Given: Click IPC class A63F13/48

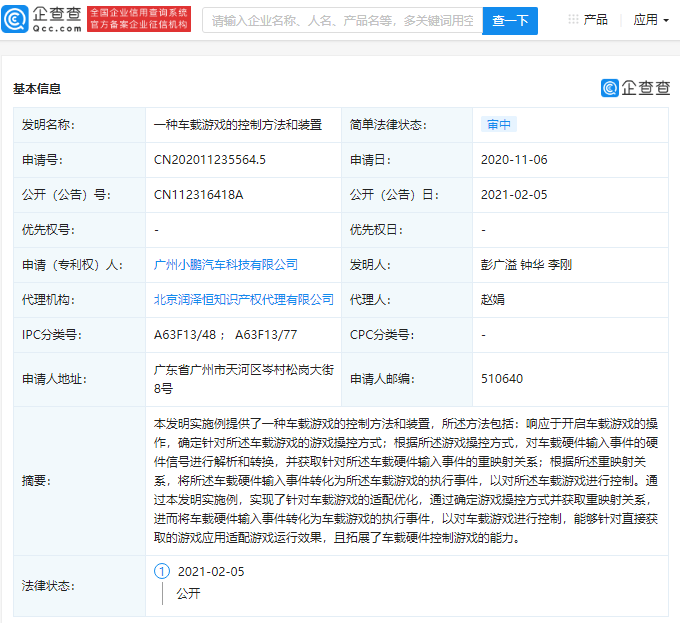Looking at the screenshot, I should coord(185,335).
